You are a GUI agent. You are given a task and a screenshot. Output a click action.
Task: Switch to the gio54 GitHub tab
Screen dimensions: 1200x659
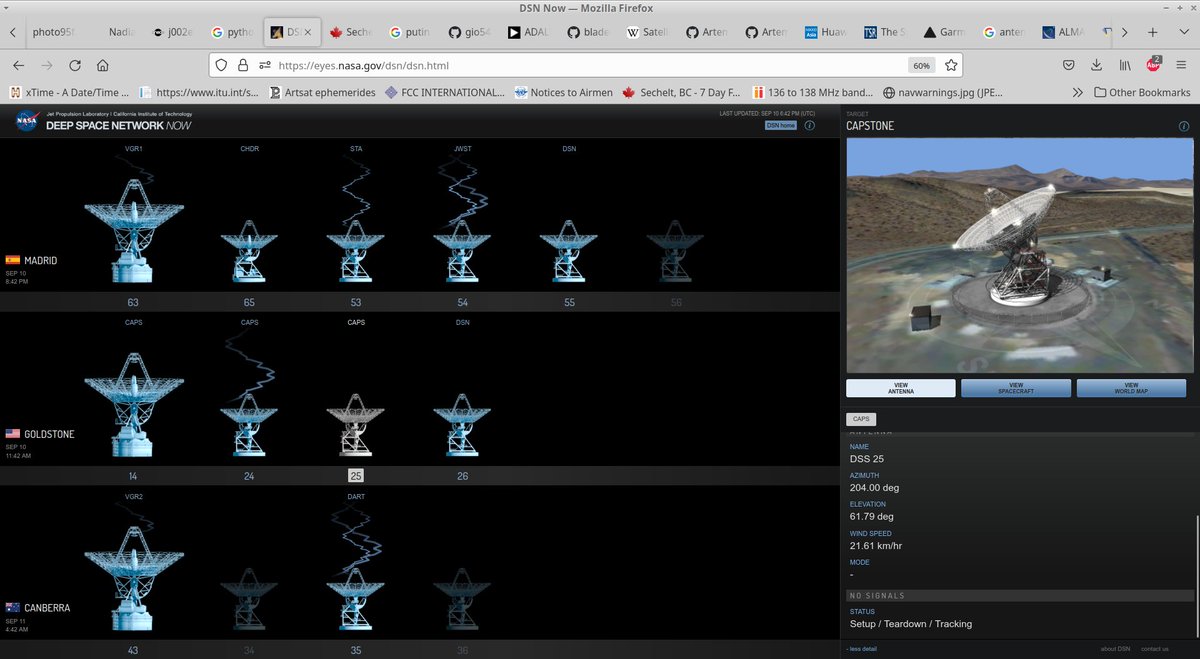pos(471,32)
